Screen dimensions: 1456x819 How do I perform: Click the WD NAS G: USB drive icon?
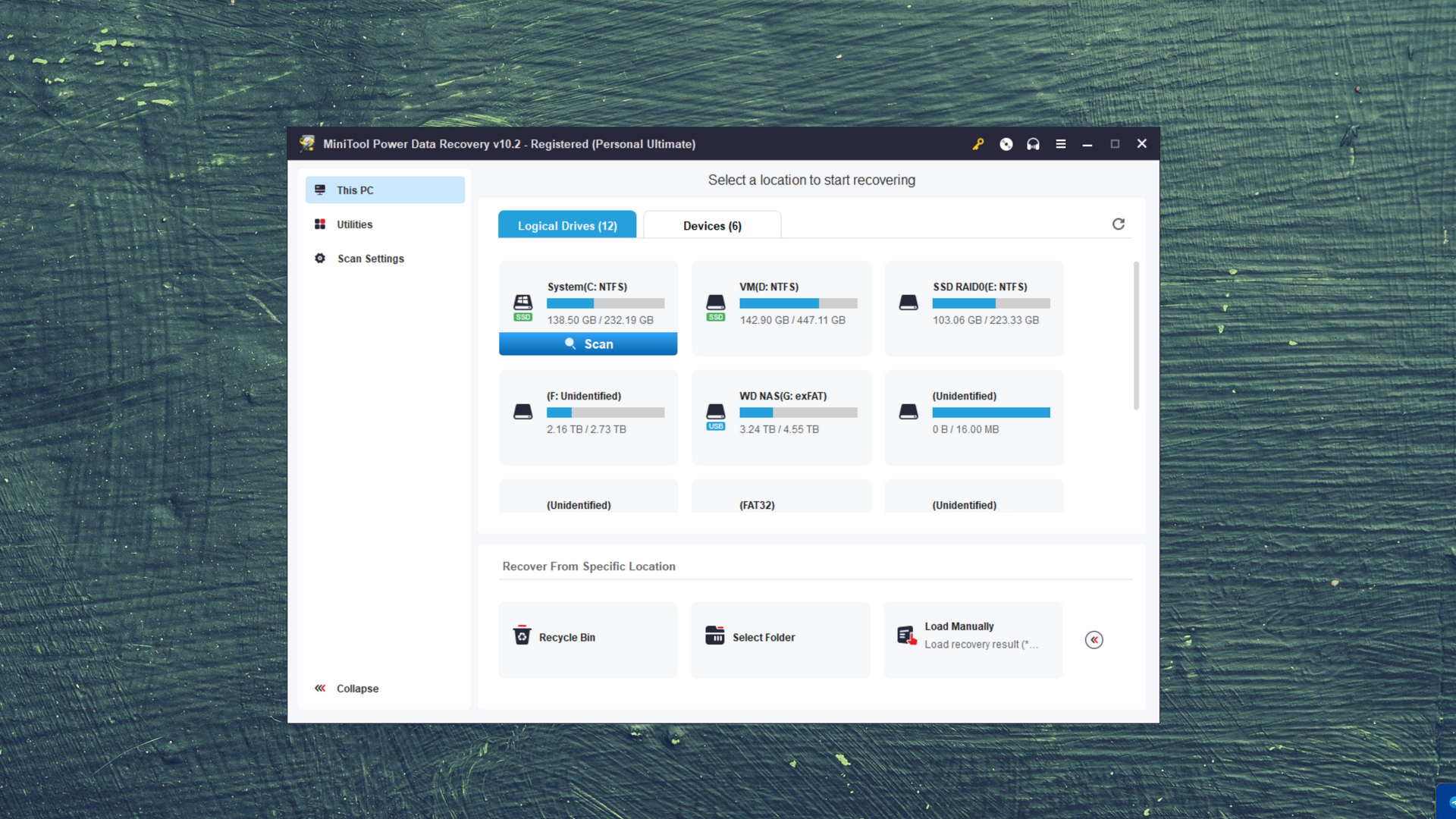(716, 416)
